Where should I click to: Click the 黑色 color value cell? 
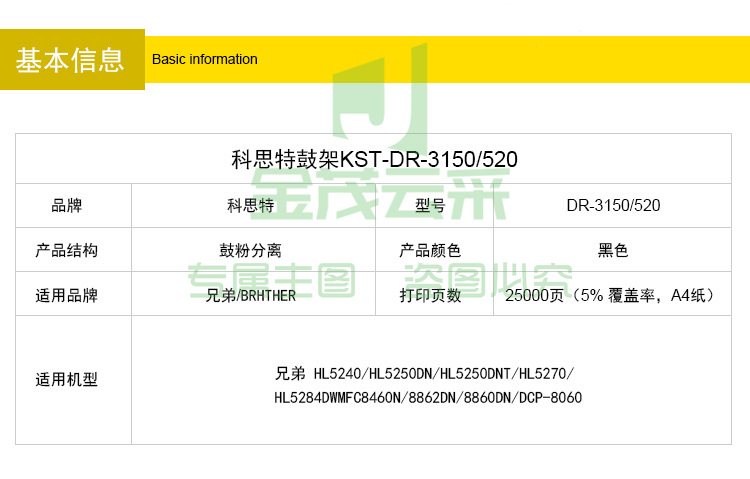(x=613, y=250)
